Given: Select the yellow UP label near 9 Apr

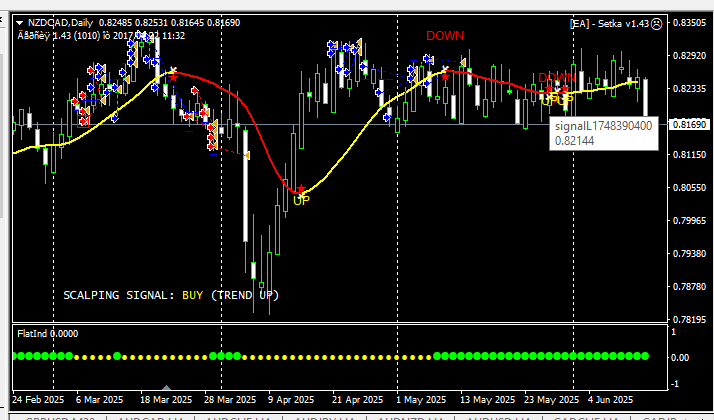Looking at the screenshot, I should point(301,200).
